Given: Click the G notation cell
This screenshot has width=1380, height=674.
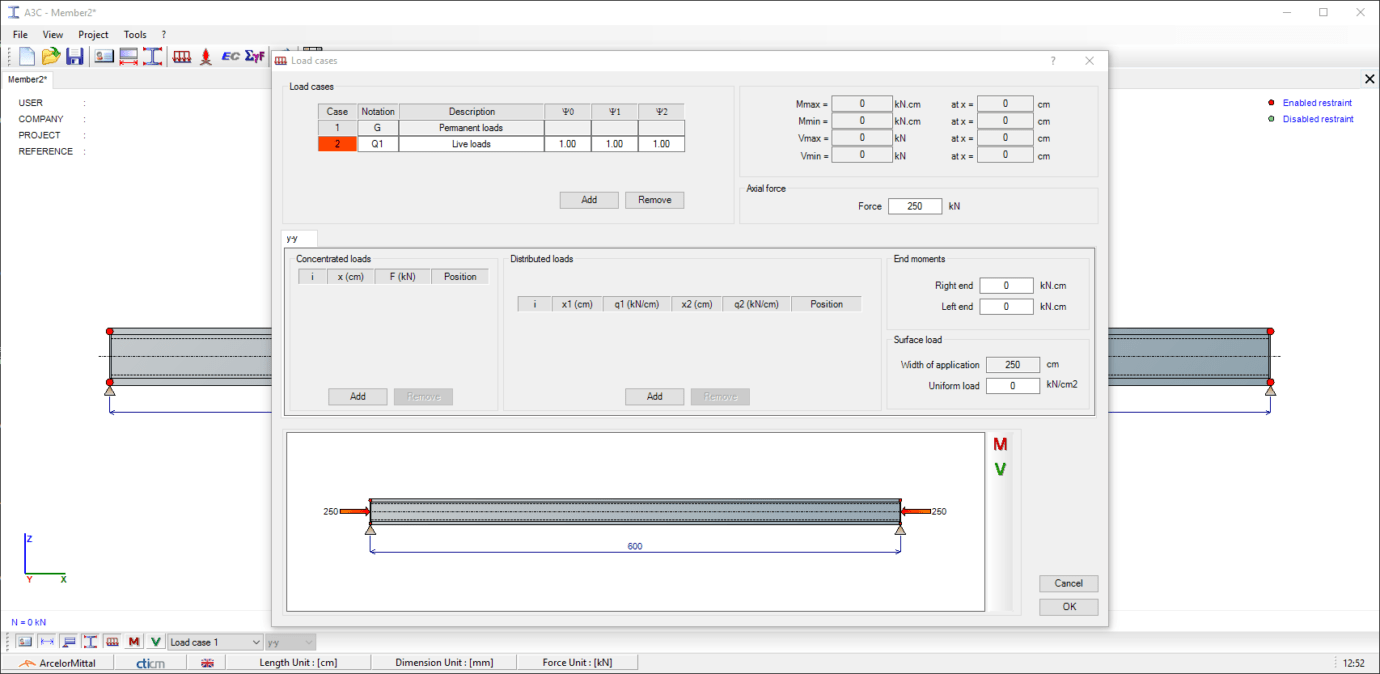Looking at the screenshot, I should coord(378,128).
